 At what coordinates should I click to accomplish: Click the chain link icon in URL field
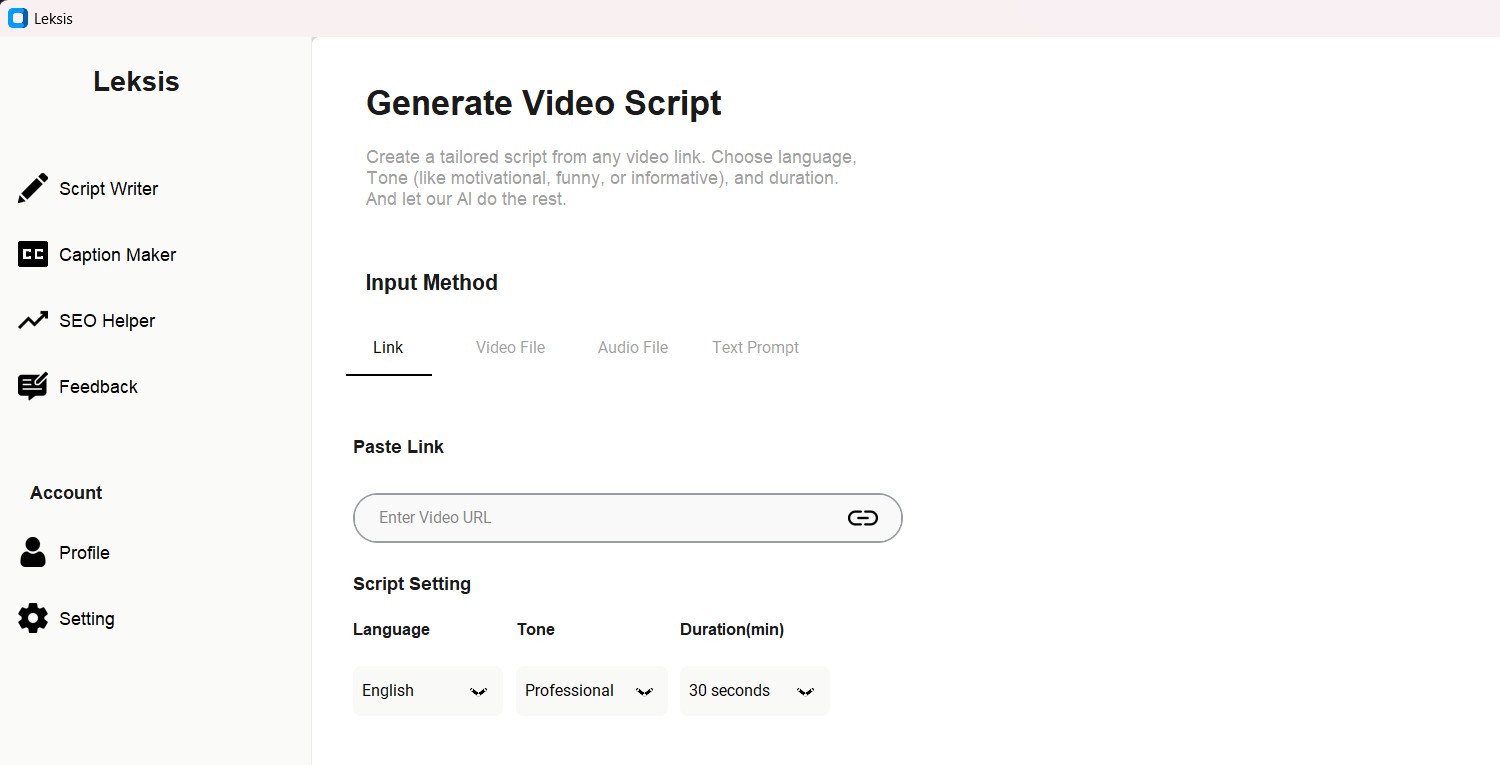[x=862, y=518]
